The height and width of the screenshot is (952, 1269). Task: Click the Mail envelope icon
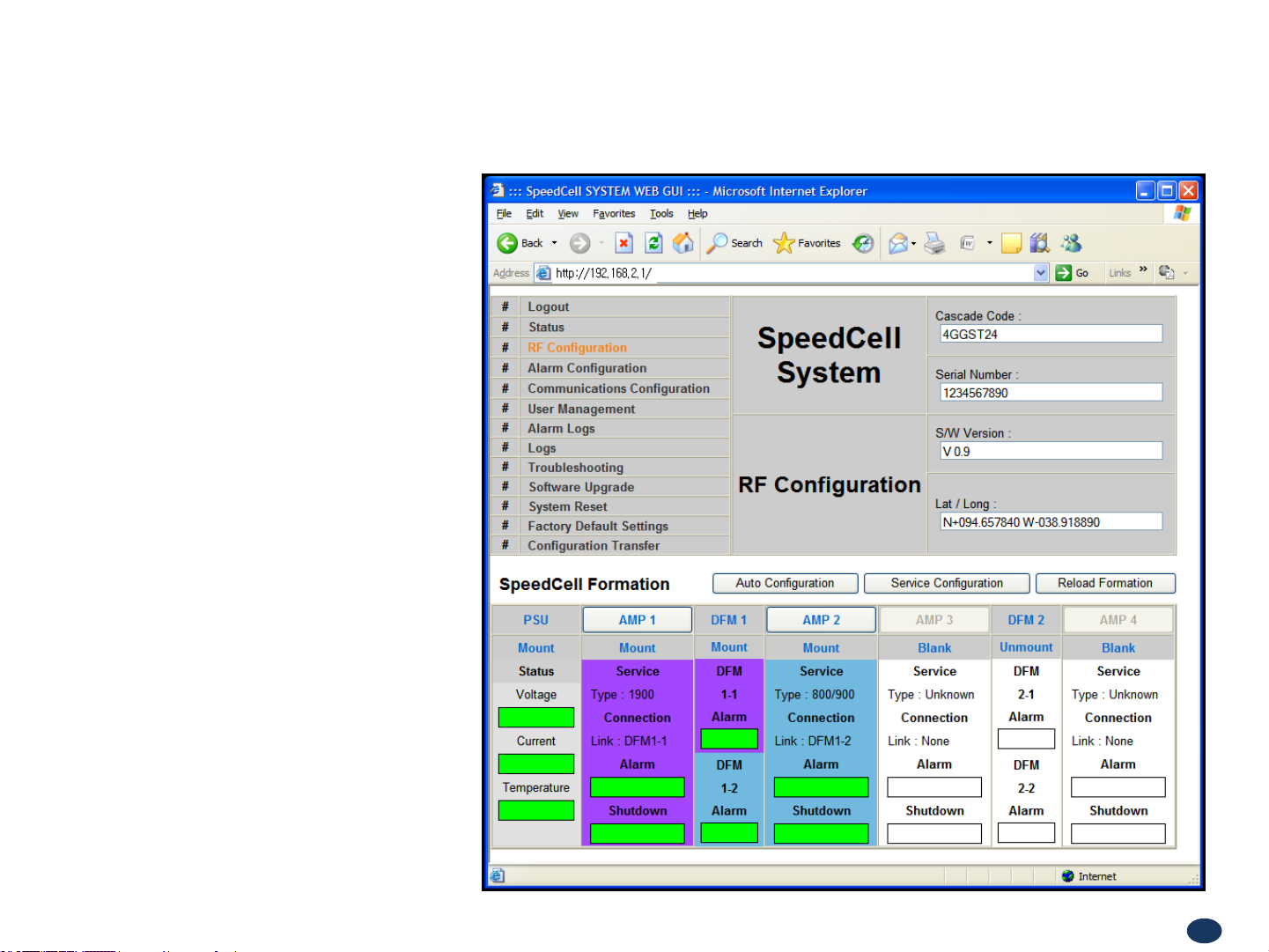tap(897, 243)
